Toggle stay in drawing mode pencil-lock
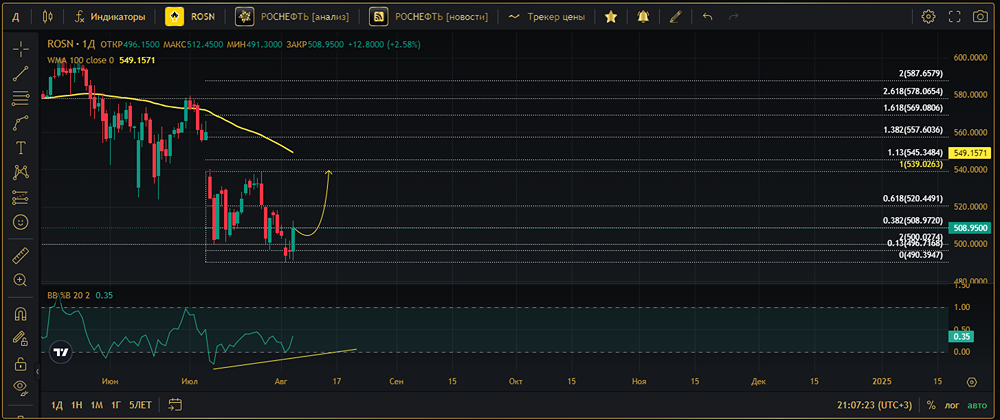The height and width of the screenshot is (420, 1000). coord(20,339)
